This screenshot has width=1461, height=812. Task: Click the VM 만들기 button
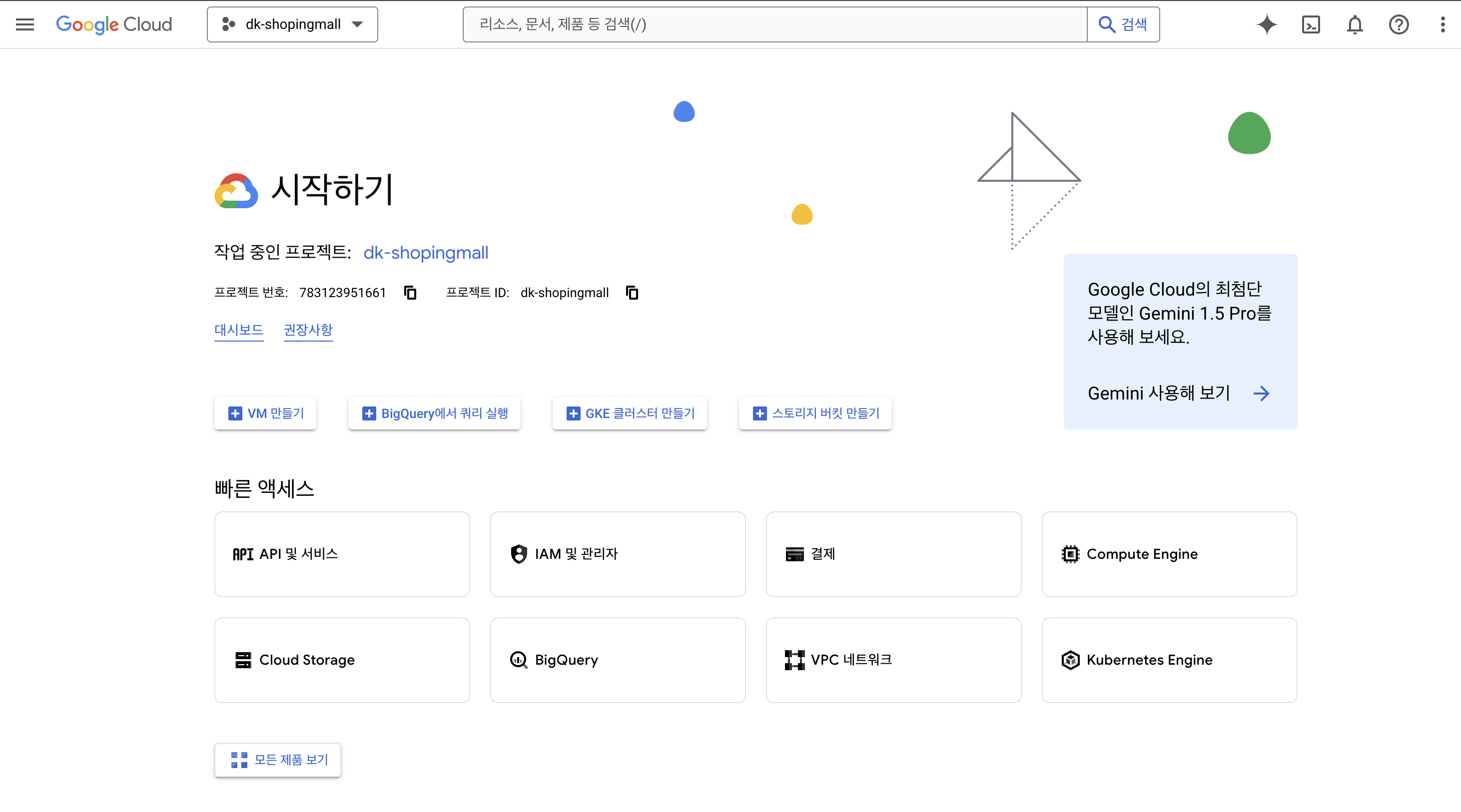tap(265, 413)
